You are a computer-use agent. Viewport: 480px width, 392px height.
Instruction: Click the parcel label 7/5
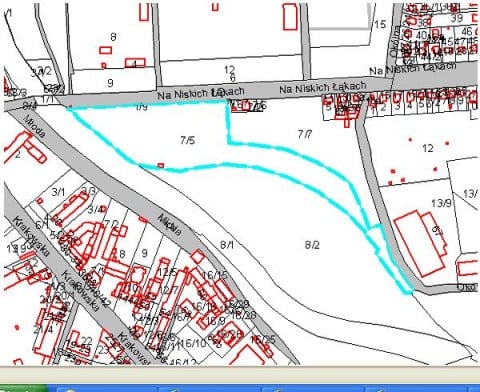click(x=187, y=140)
